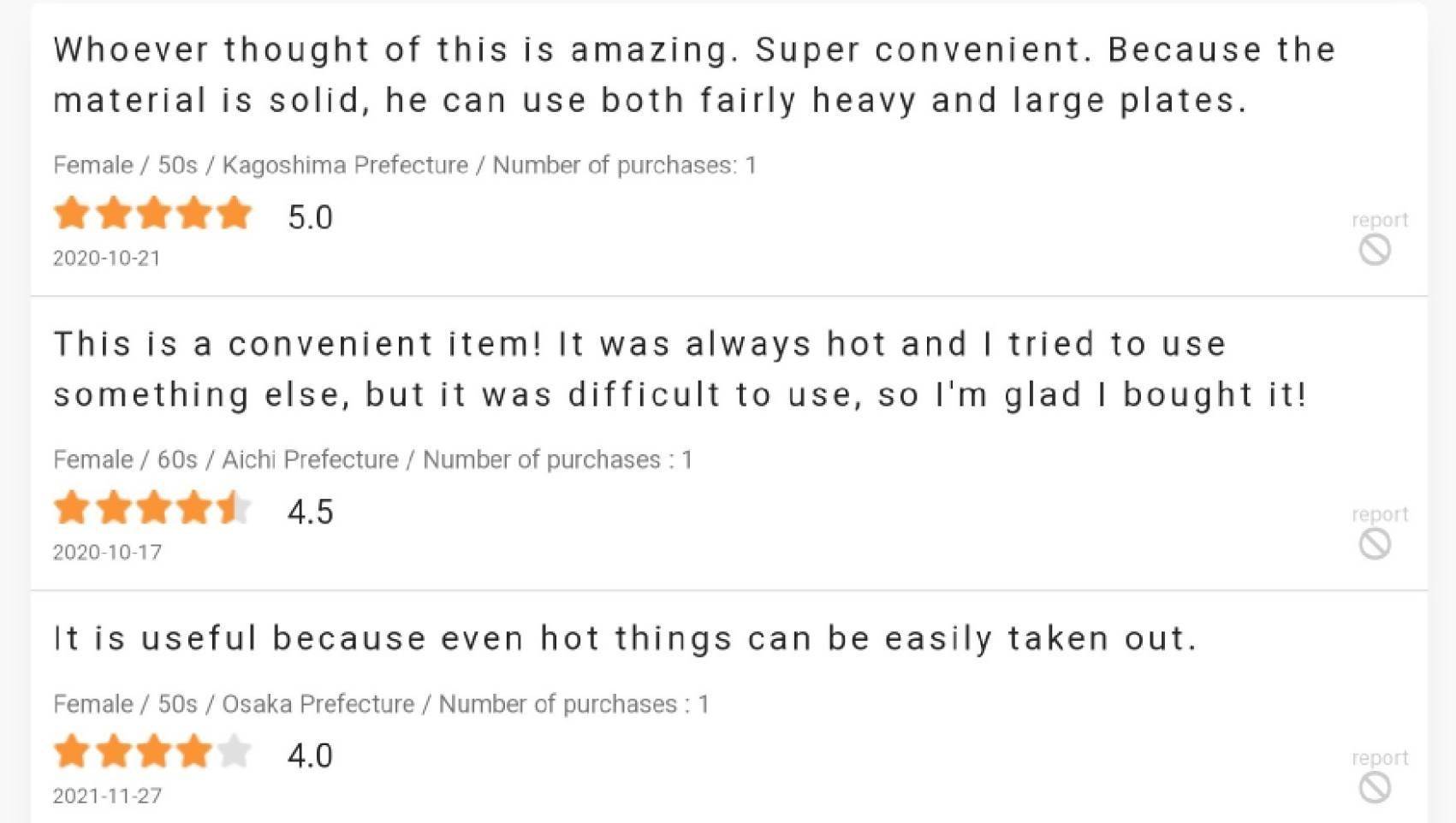Click the report icon for the Osaka review

pyautogui.click(x=1375, y=787)
